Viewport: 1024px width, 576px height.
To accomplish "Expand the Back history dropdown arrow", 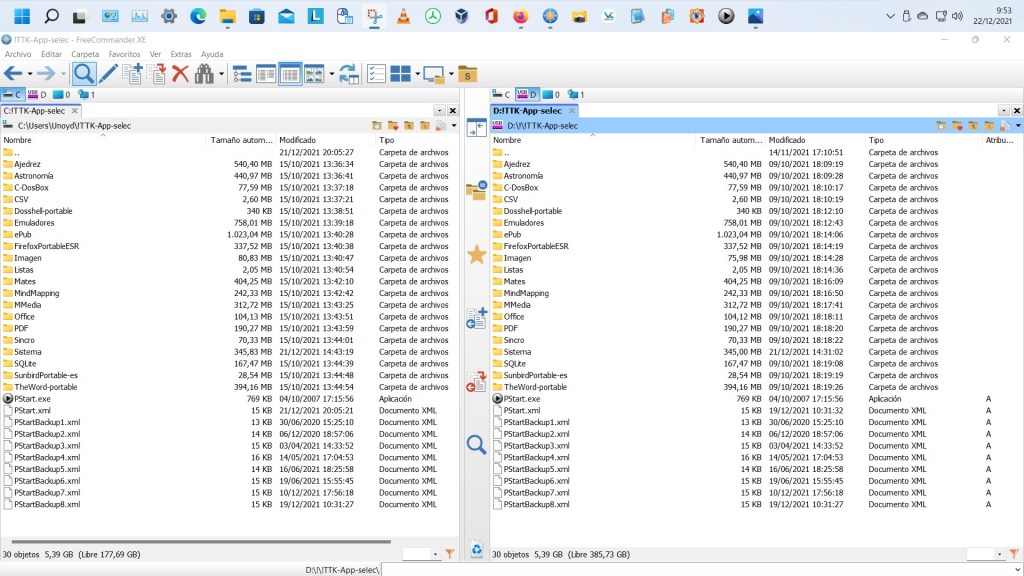I will [x=30, y=74].
